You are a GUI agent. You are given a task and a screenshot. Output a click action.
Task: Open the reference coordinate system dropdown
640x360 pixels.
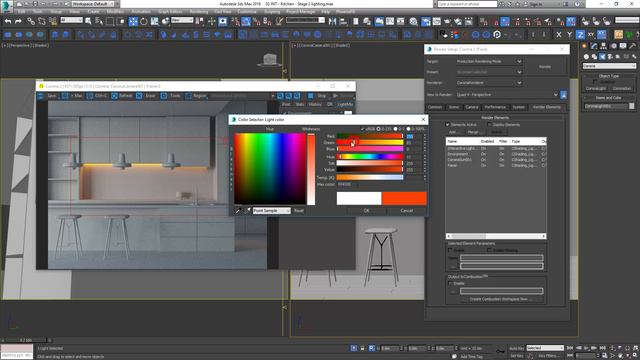[x=182, y=20]
